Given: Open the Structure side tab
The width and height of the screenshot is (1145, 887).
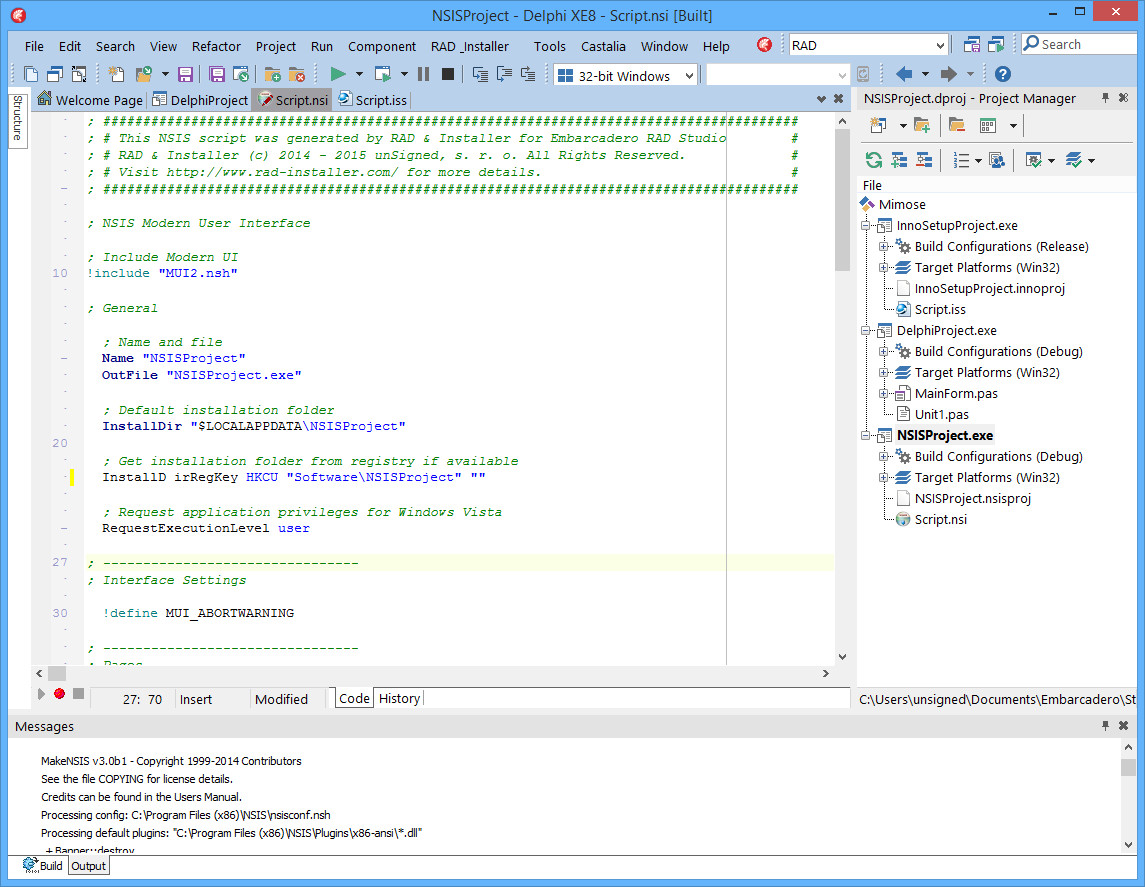Looking at the screenshot, I should [18, 118].
